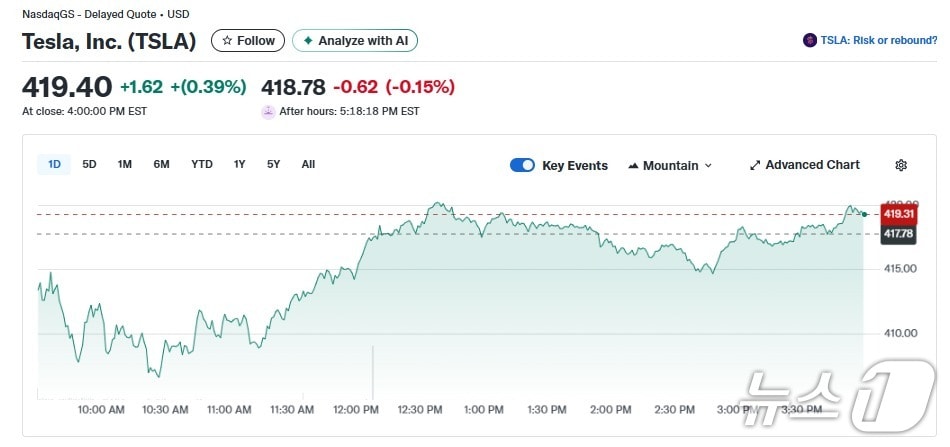Screen dimensions: 950x447
Task: Click the after hours moon icon
Action: (x=268, y=111)
